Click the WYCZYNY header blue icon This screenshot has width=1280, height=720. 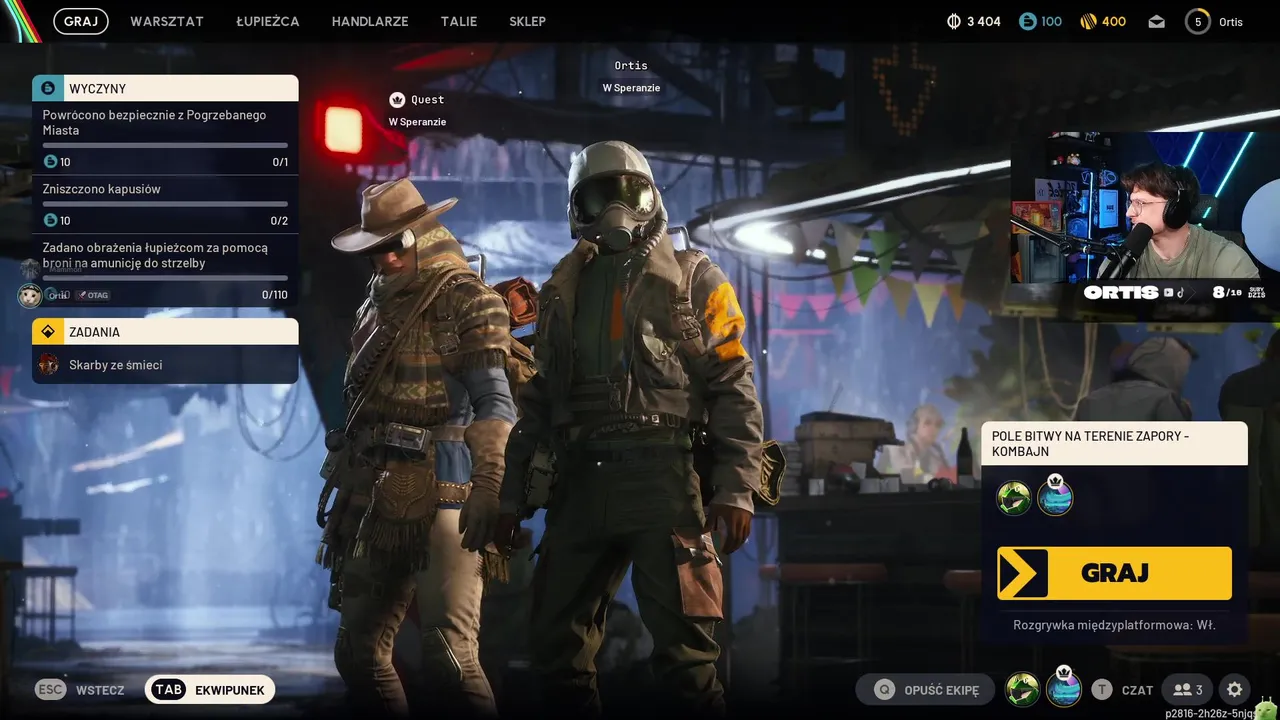47,88
